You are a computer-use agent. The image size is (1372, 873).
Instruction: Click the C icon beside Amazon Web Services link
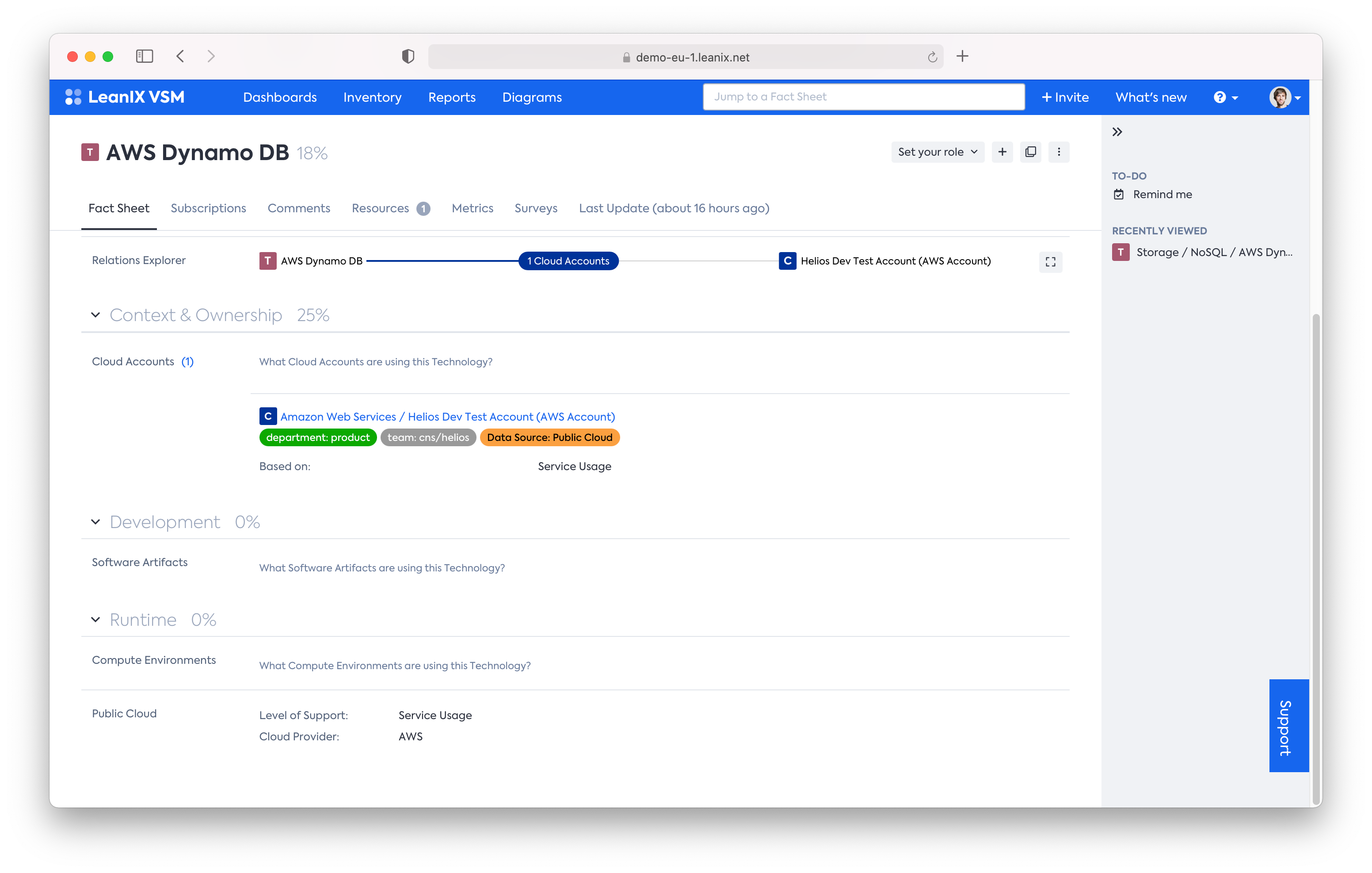268,416
